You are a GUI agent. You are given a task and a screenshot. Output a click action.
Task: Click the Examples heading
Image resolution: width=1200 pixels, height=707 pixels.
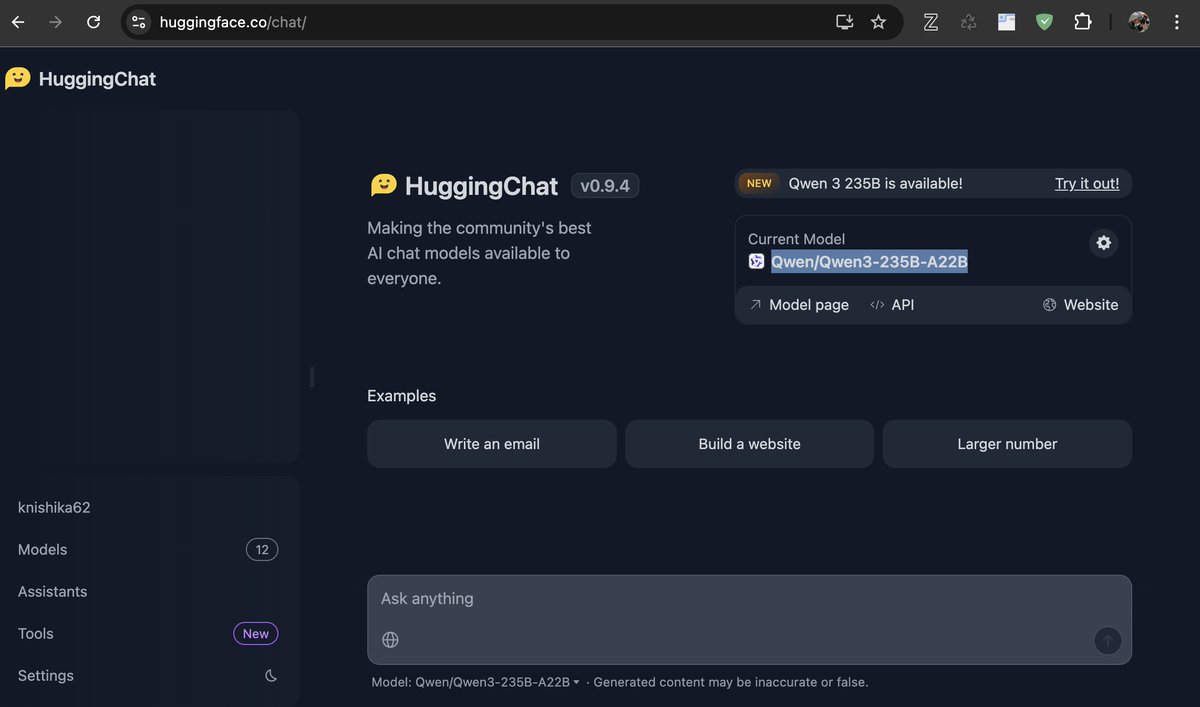click(401, 396)
